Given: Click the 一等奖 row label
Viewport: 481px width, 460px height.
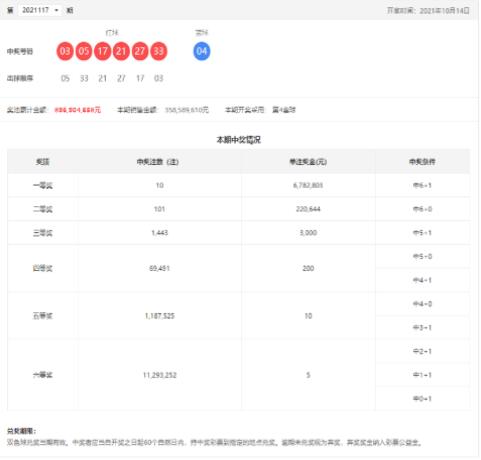Looking at the screenshot, I should coord(43,186).
